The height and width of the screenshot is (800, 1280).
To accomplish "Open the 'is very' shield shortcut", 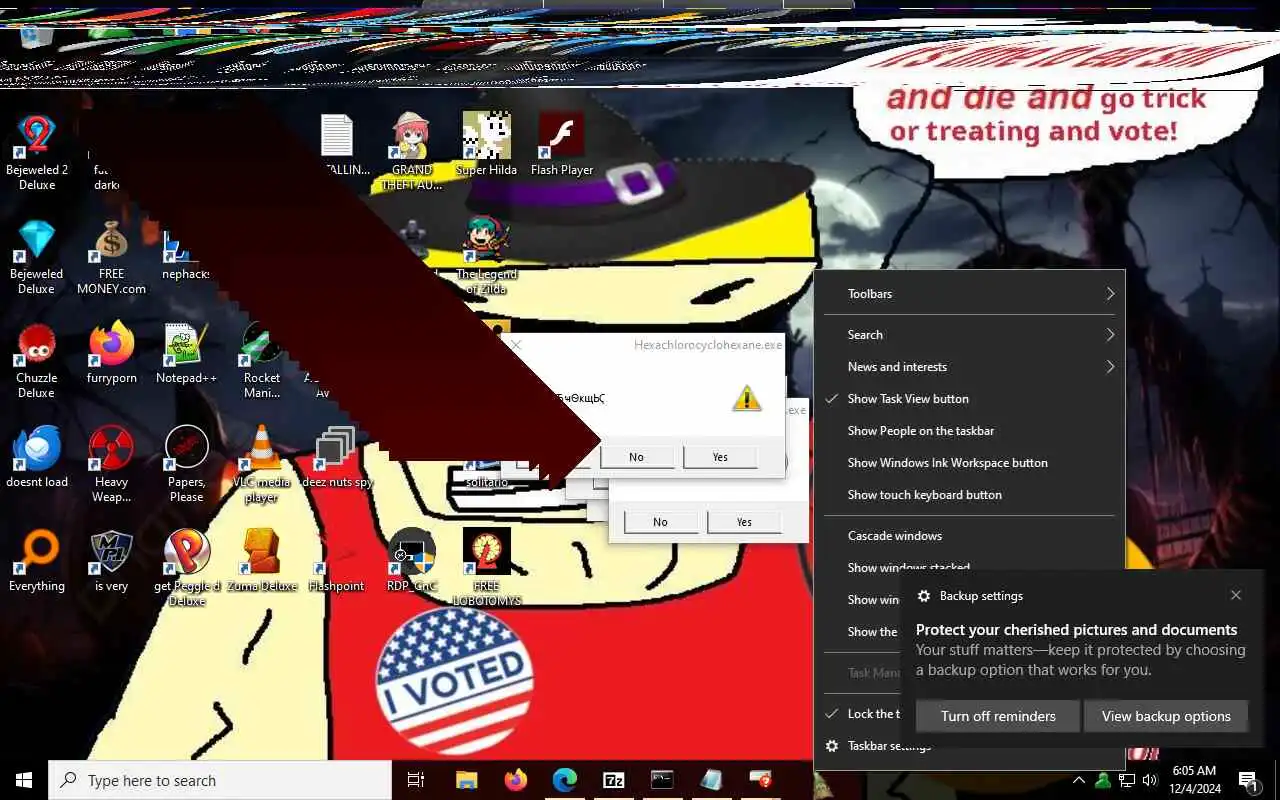I will tap(112, 562).
